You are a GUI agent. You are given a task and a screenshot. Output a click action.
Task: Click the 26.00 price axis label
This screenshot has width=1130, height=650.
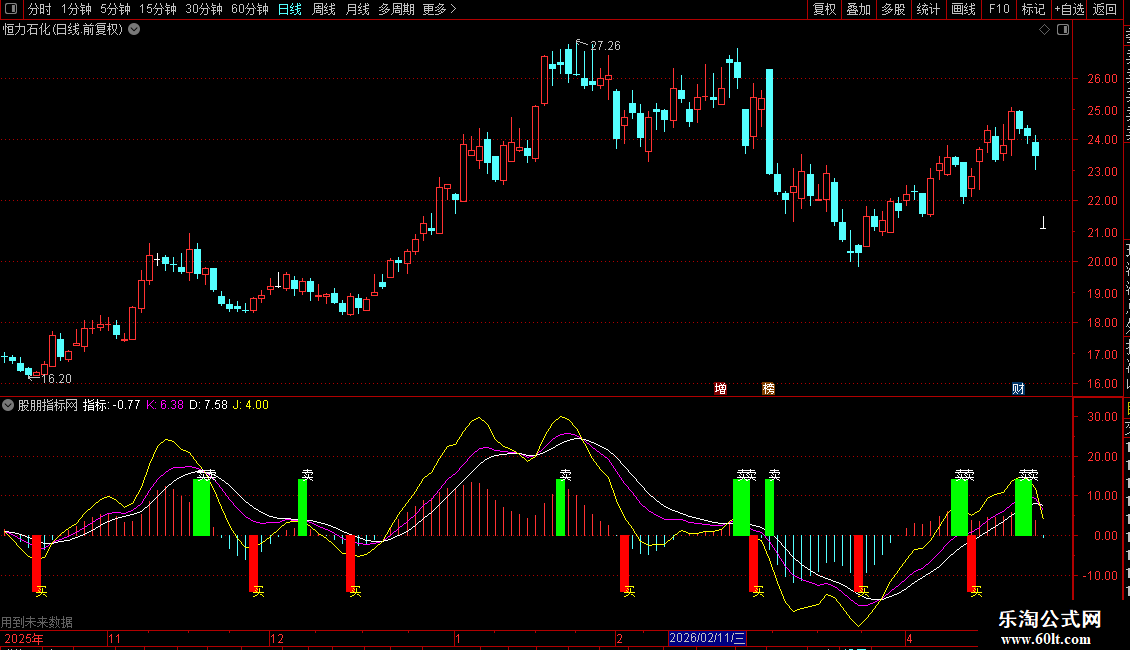tap(1103, 79)
